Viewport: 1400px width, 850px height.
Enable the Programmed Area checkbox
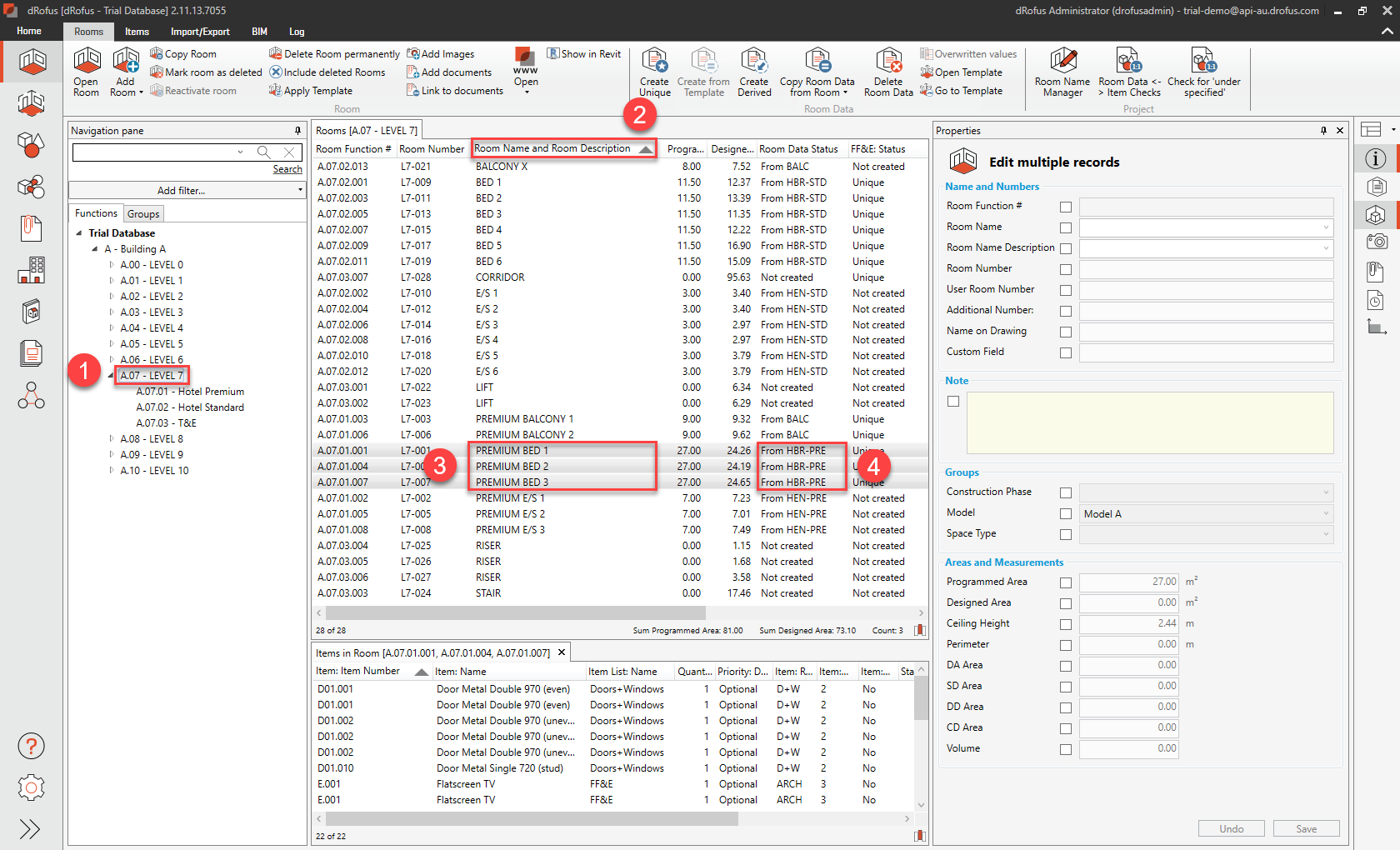click(x=1066, y=582)
